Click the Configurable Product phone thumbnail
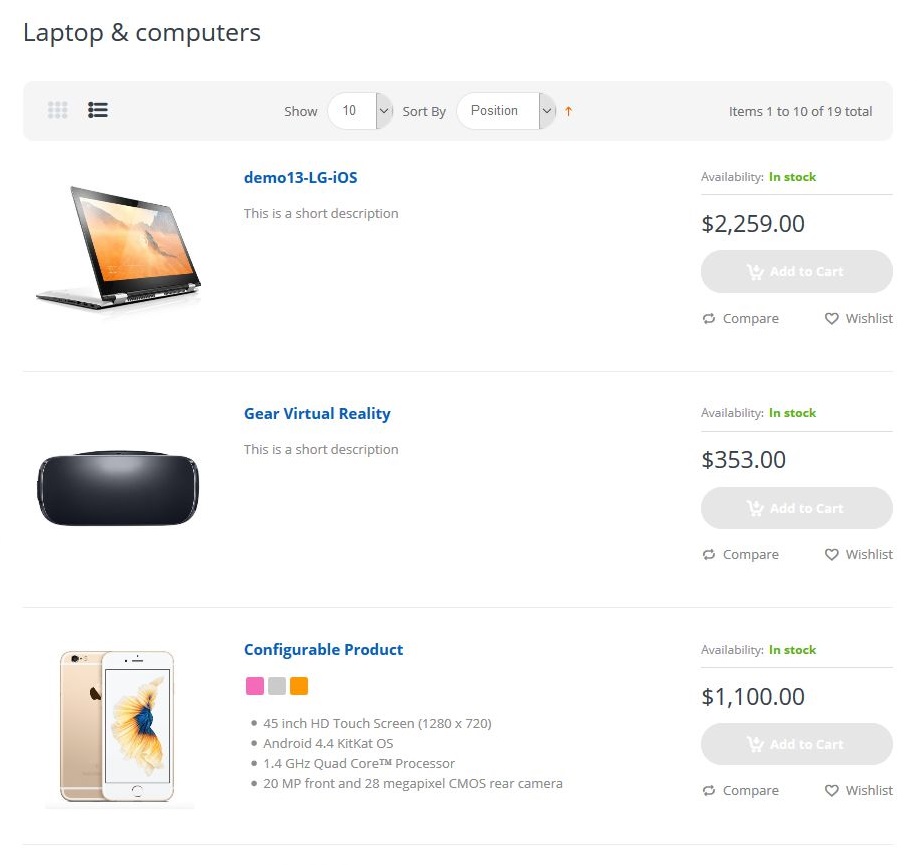919x865 pixels. tap(118, 726)
